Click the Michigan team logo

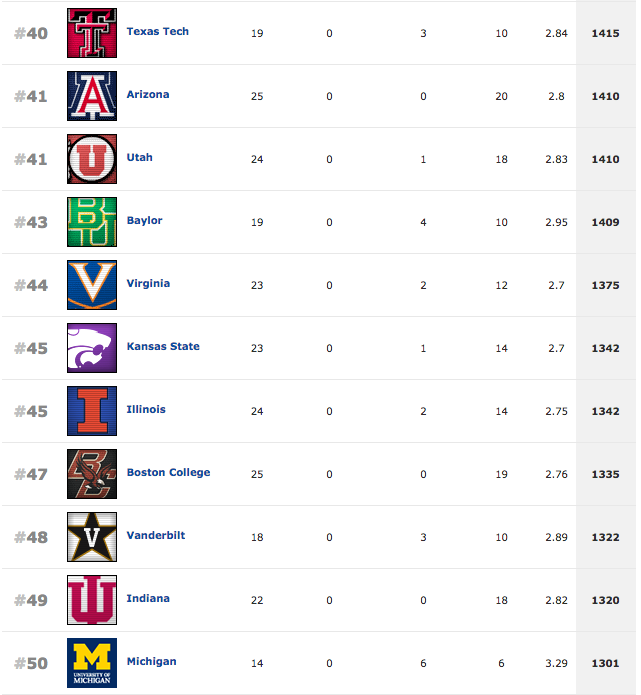pyautogui.click(x=92, y=663)
